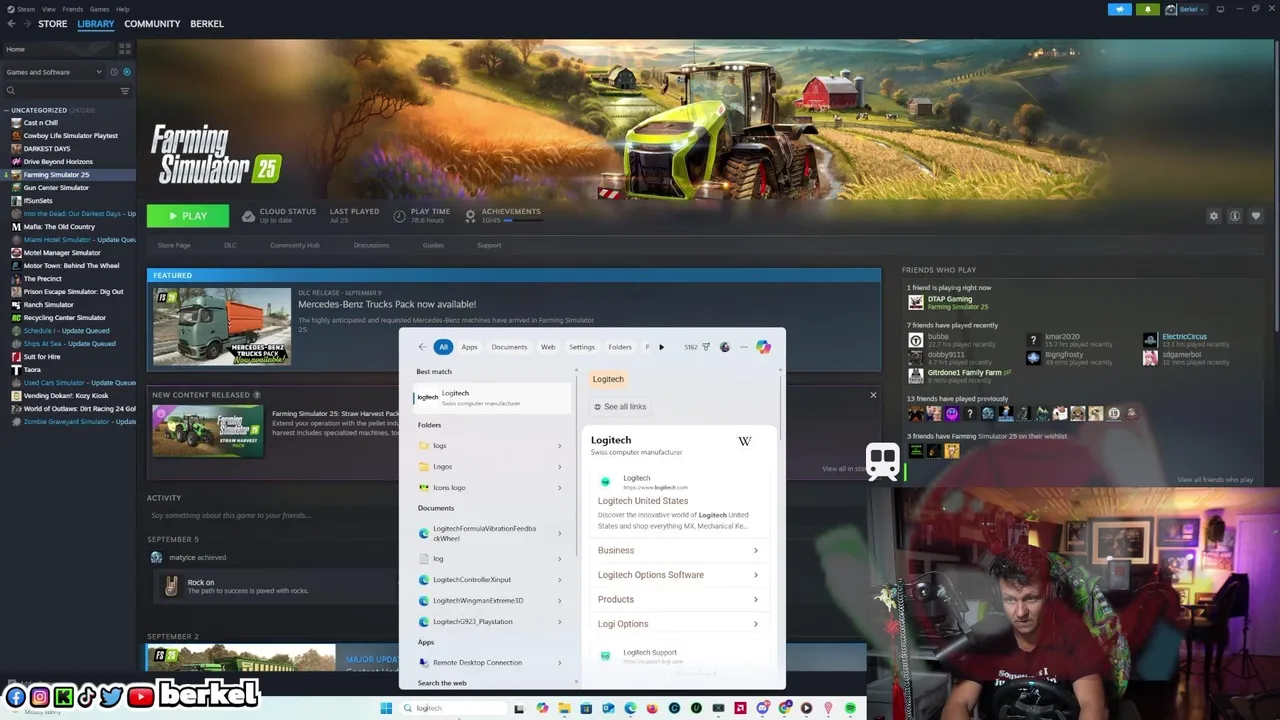1280x720 pixels.
Task: Click the taskbar search box
Action: click(455, 708)
